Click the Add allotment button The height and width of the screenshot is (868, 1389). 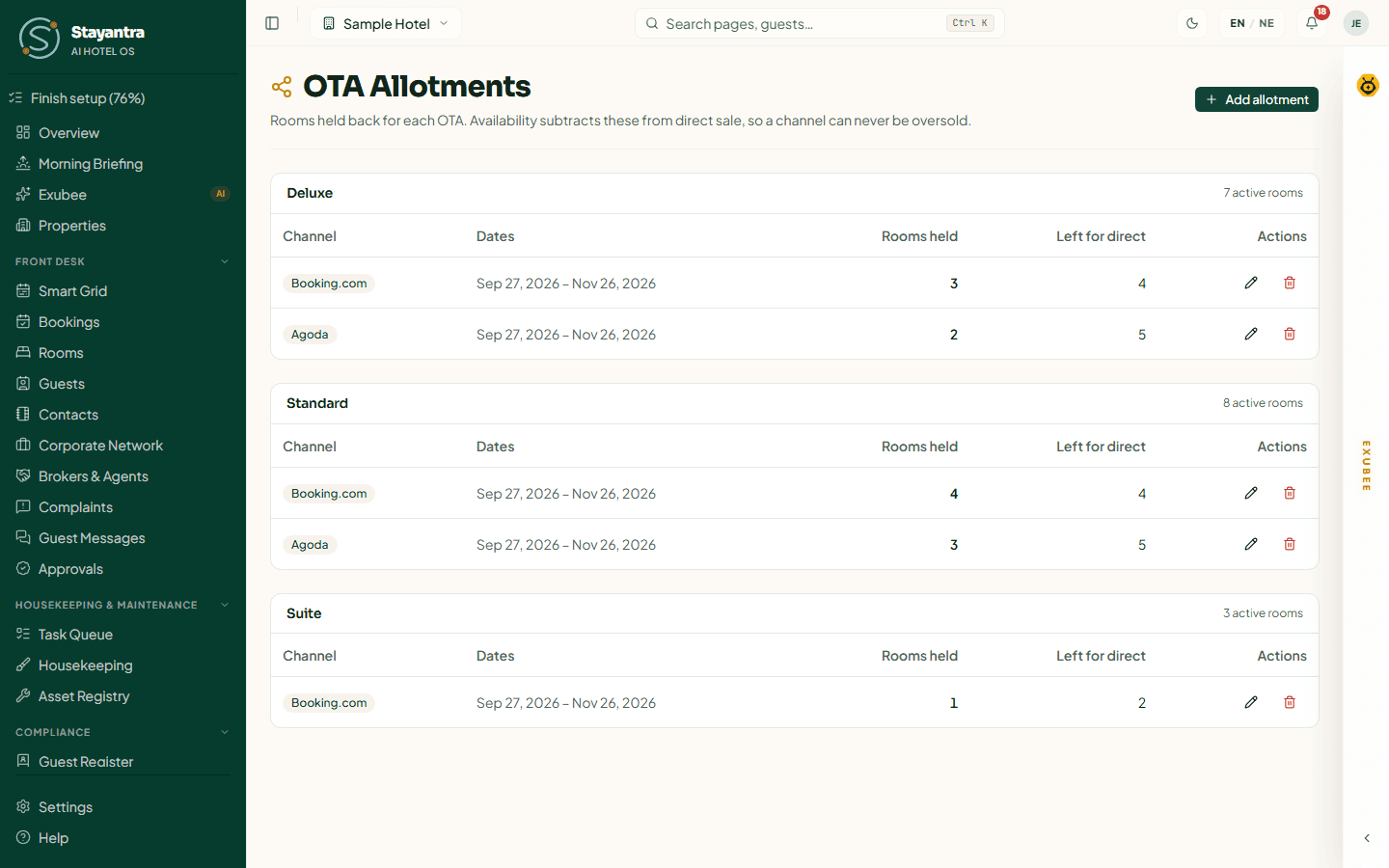tap(1257, 99)
